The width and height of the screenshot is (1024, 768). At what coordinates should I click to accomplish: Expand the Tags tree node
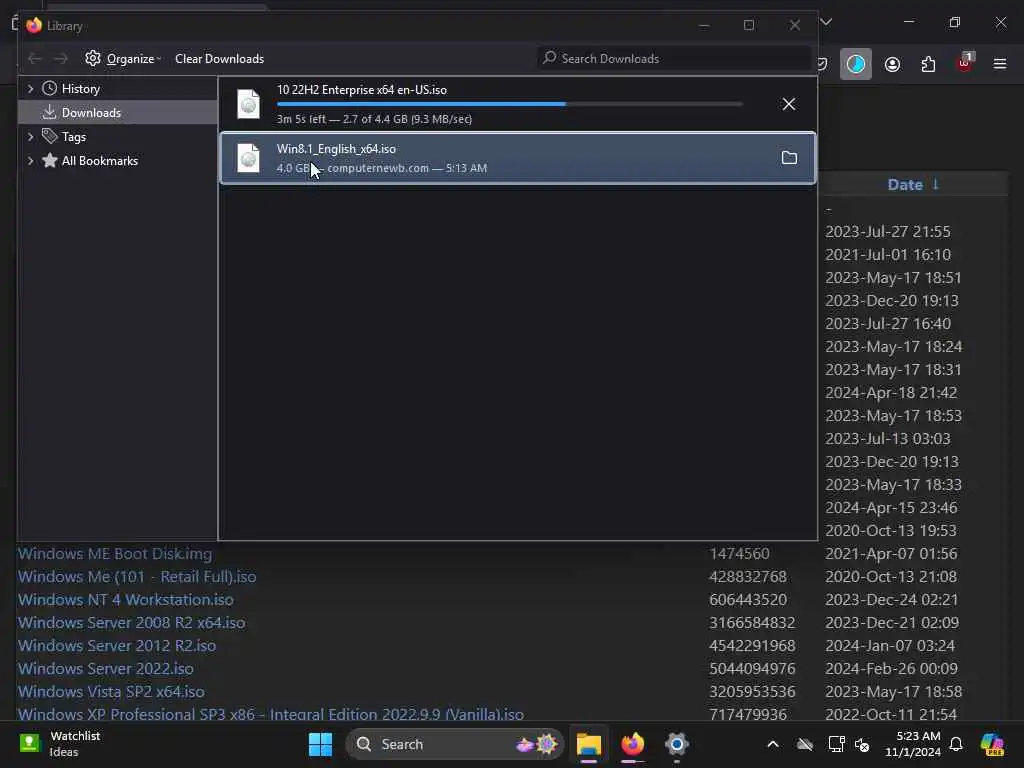pyautogui.click(x=31, y=136)
